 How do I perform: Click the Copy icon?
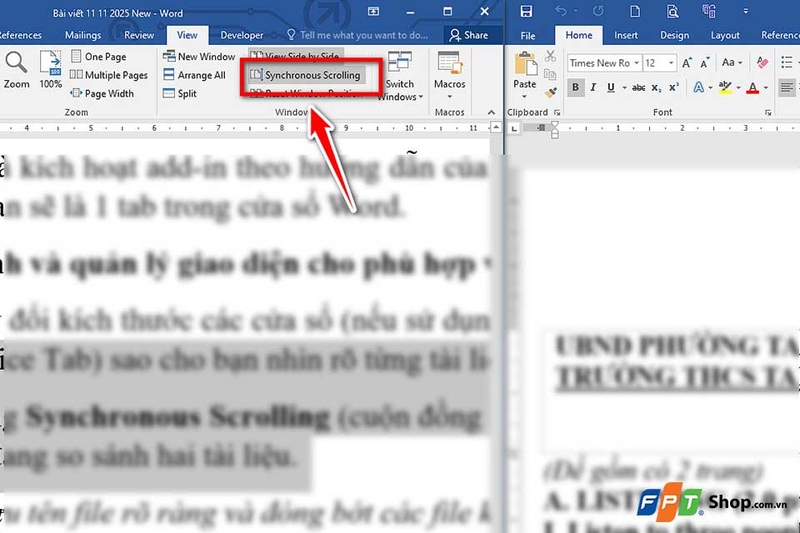pos(550,74)
